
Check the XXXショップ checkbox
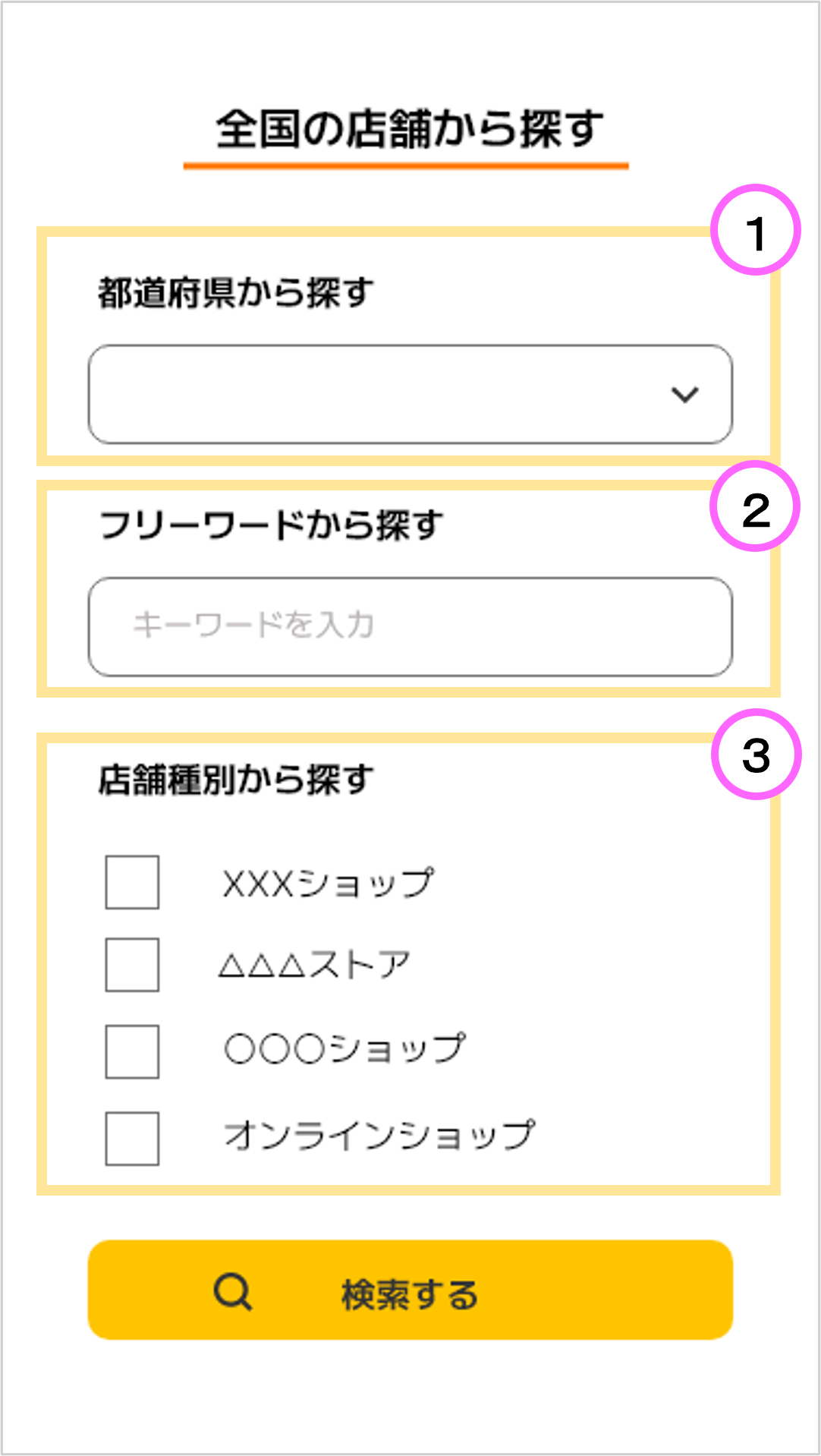pyautogui.click(x=132, y=882)
